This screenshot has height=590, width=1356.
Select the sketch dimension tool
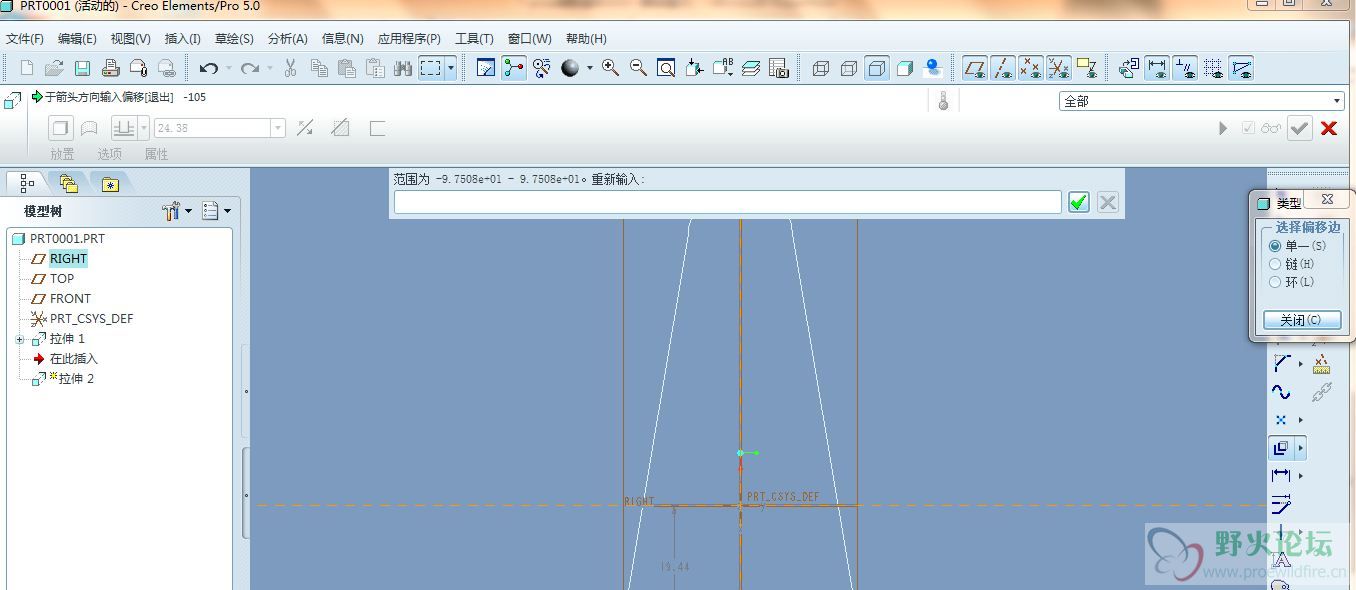1281,476
